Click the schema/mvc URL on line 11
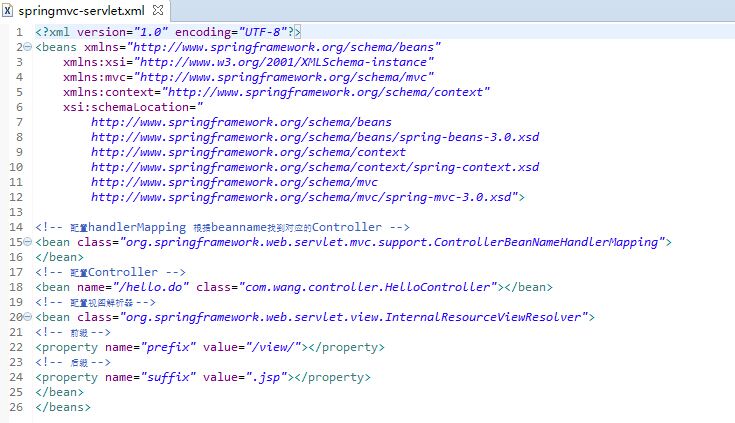Viewport: 735px width, 423px height. pyautogui.click(x=234, y=182)
